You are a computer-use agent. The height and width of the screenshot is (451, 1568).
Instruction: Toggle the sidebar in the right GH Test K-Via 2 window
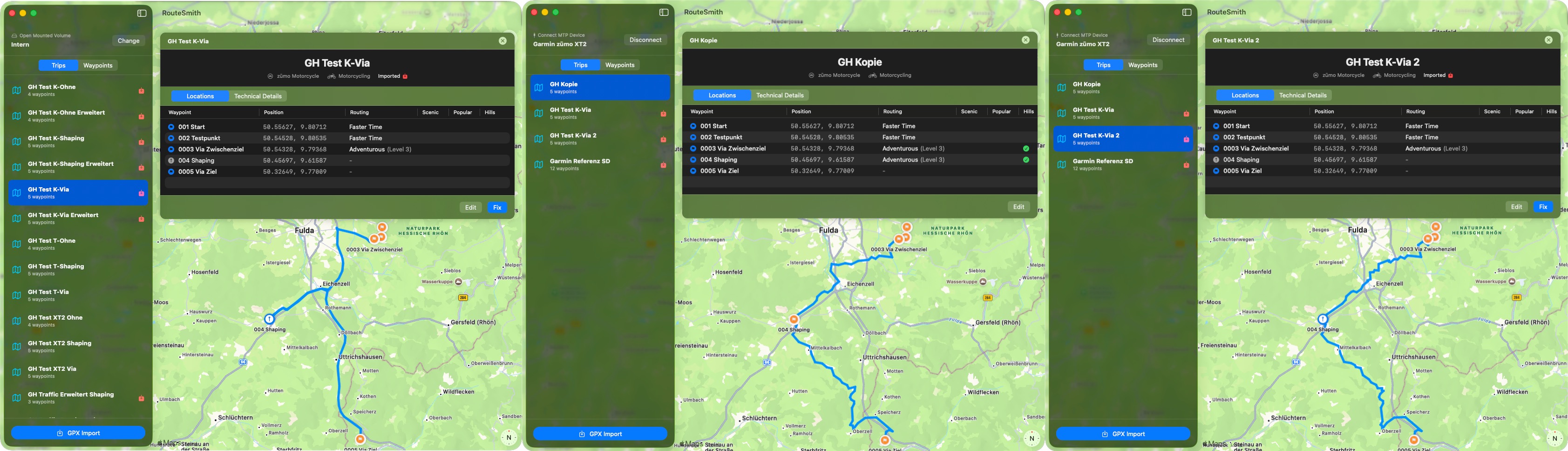[x=1186, y=12]
